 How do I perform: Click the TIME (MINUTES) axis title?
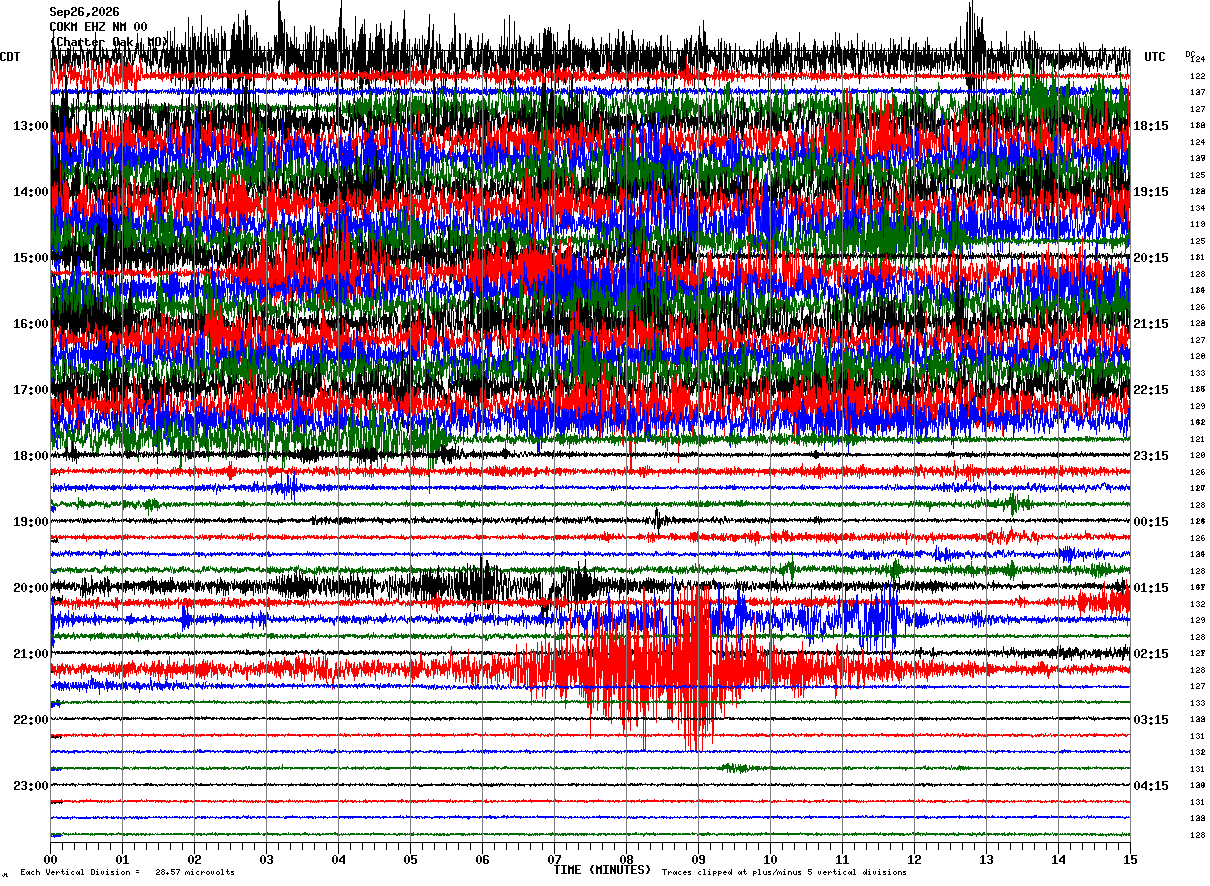(602, 870)
